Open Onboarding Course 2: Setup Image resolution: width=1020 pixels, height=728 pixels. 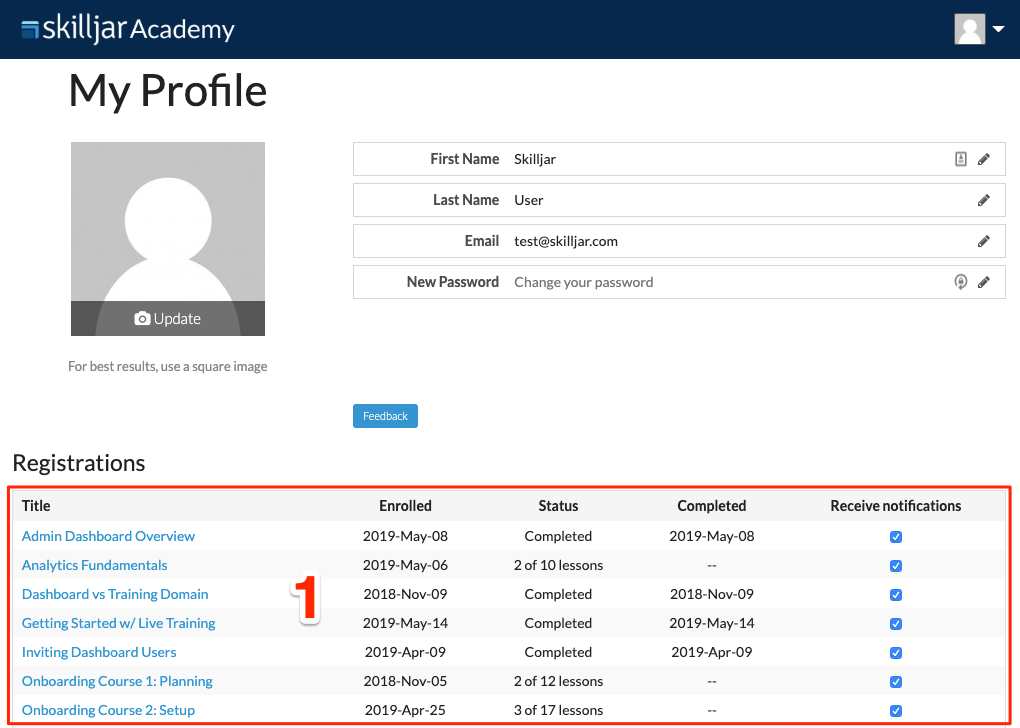click(x=108, y=710)
